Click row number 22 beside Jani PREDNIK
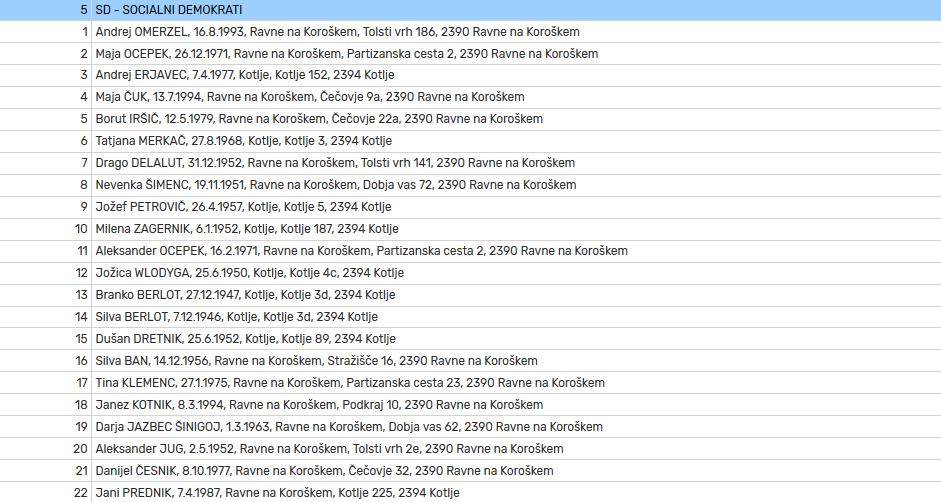Image resolution: width=941 pixels, height=502 pixels. [x=80, y=493]
